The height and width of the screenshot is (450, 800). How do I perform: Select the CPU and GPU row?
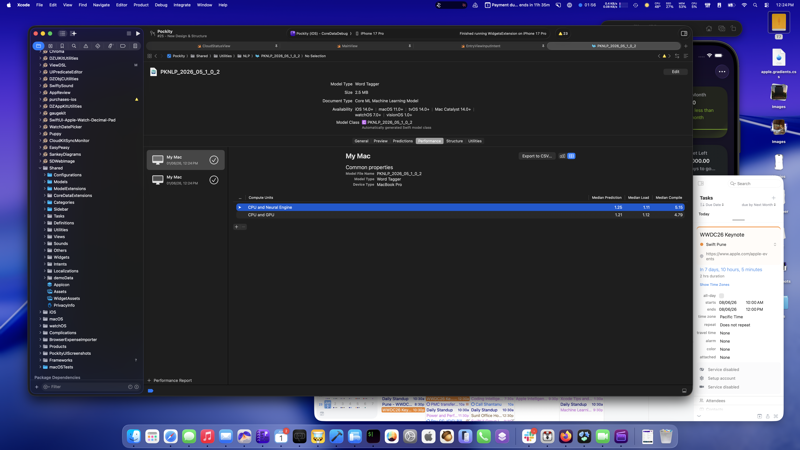pos(459,215)
